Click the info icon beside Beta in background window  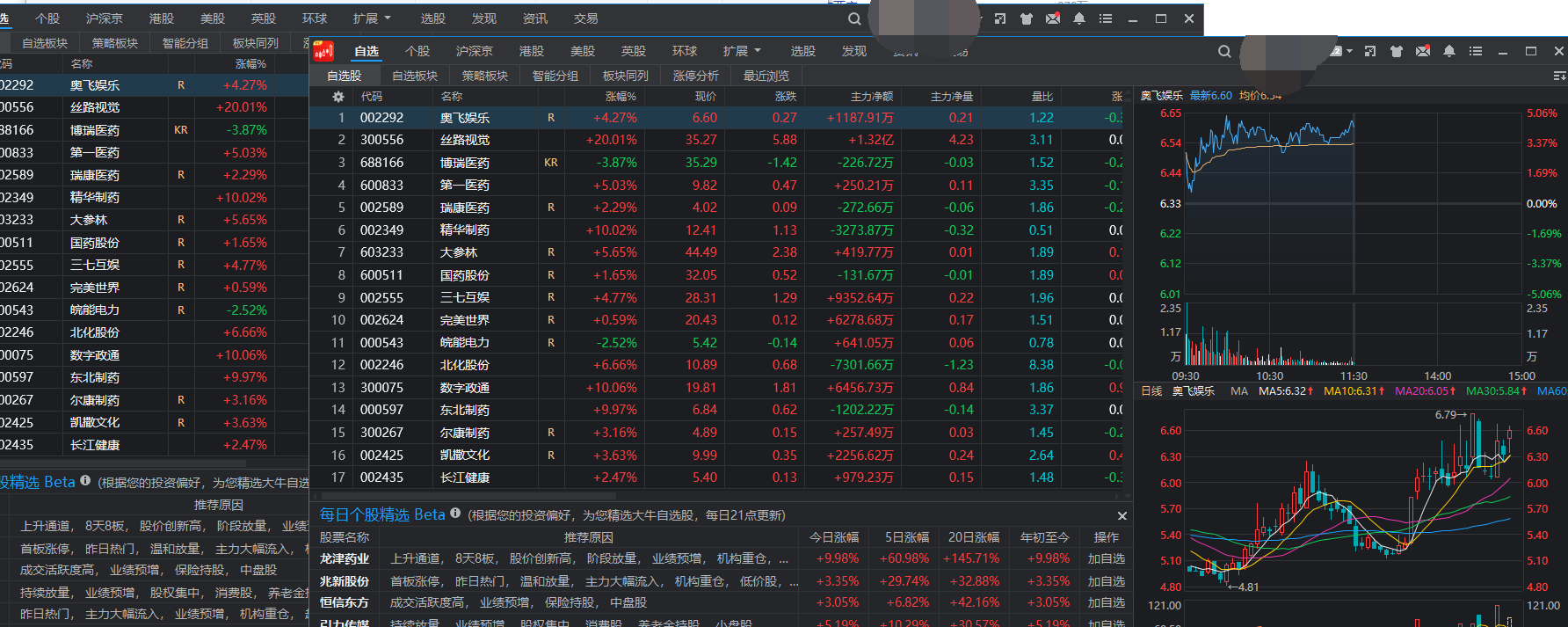click(x=85, y=481)
